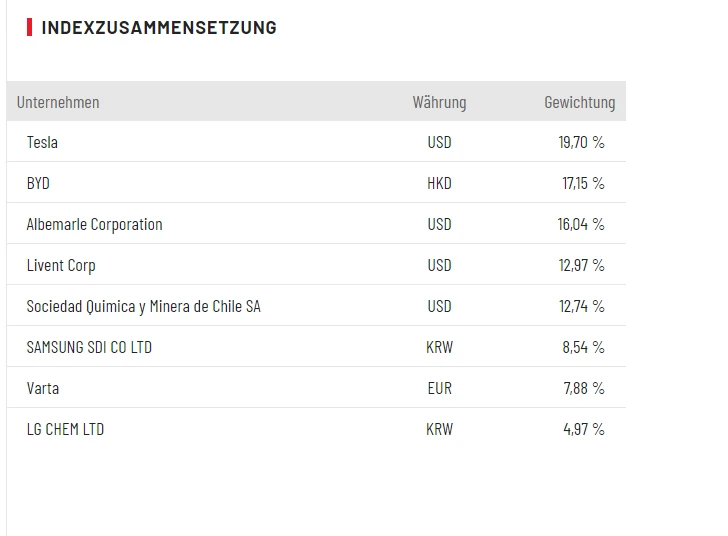Select the Tesla company name
Screen dimensions: 728x536
coord(42,142)
